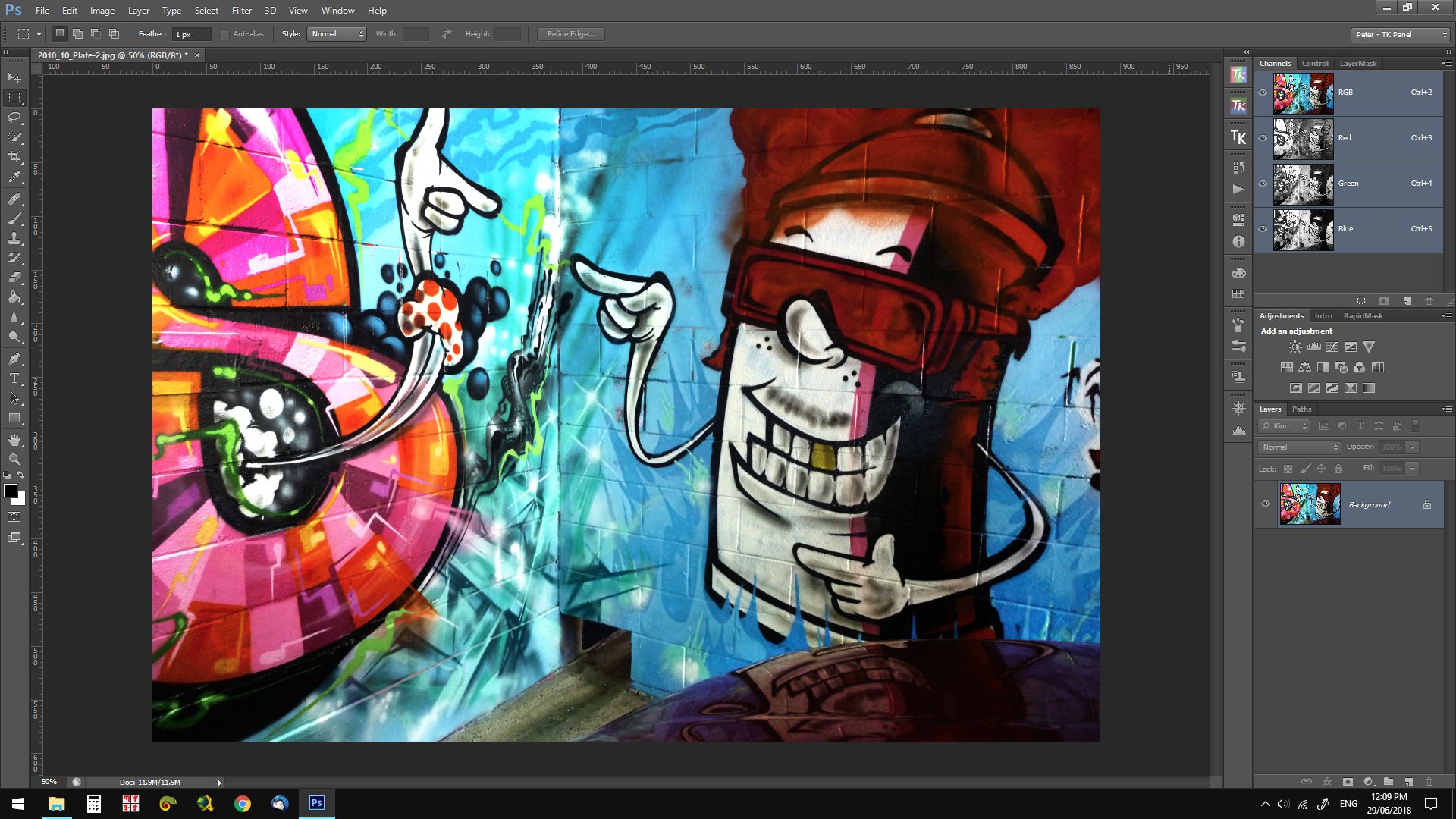
Task: Toggle visibility of the Green channel
Action: 1263,184
